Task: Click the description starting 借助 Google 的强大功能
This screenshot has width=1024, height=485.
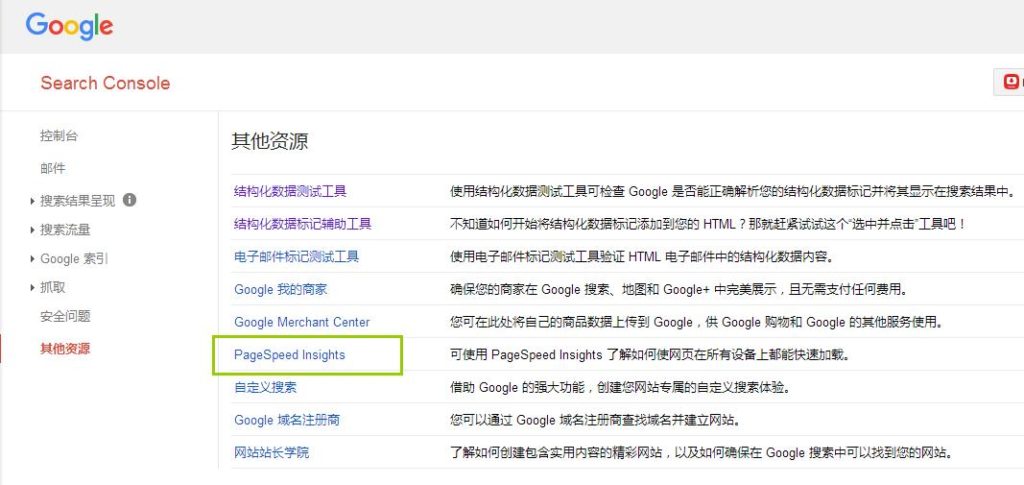Action: (620, 387)
